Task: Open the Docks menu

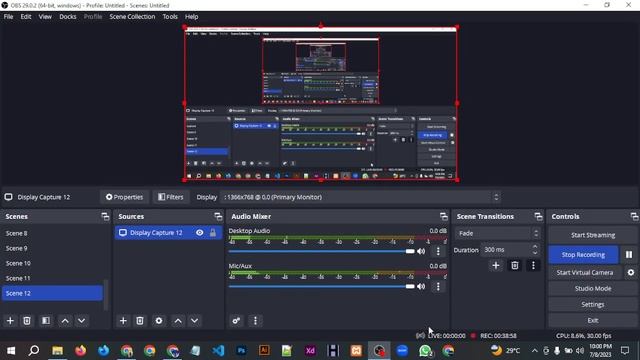Action: tap(68, 17)
